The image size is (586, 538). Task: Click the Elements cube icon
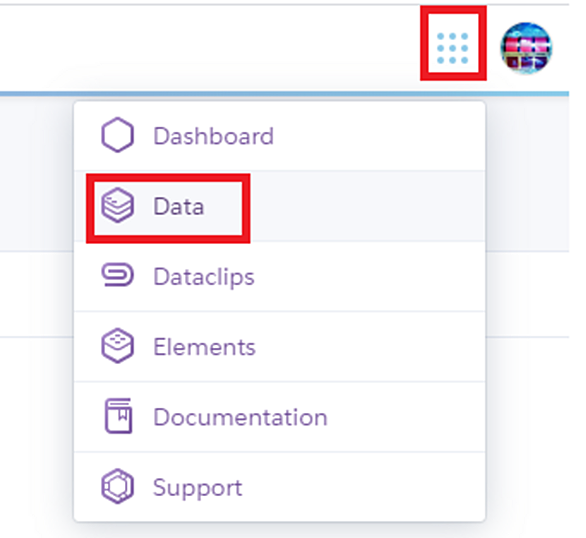(x=117, y=346)
